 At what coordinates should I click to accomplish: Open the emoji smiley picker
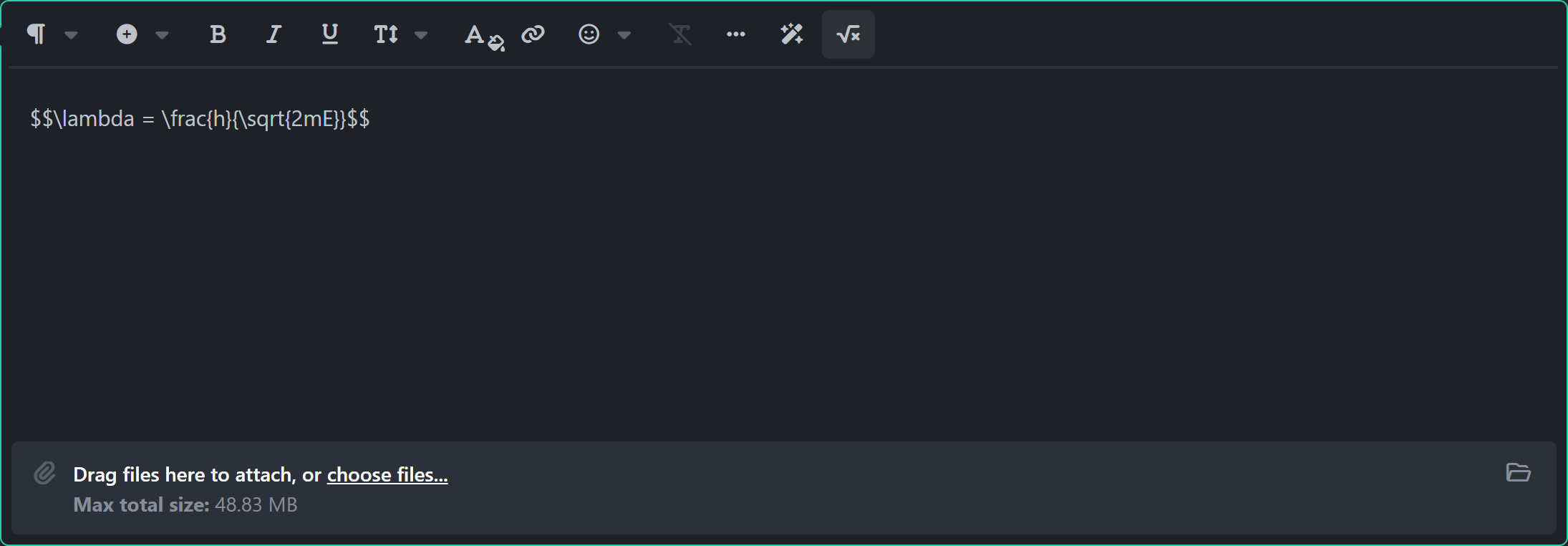(589, 34)
